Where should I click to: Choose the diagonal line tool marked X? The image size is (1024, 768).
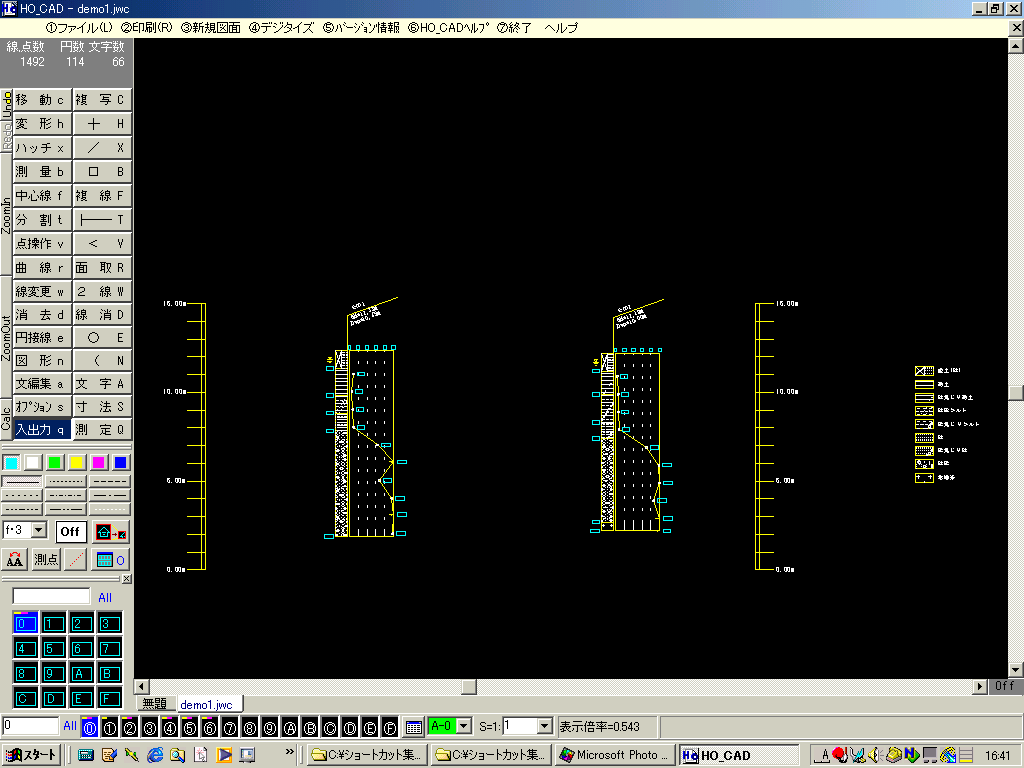tap(102, 148)
